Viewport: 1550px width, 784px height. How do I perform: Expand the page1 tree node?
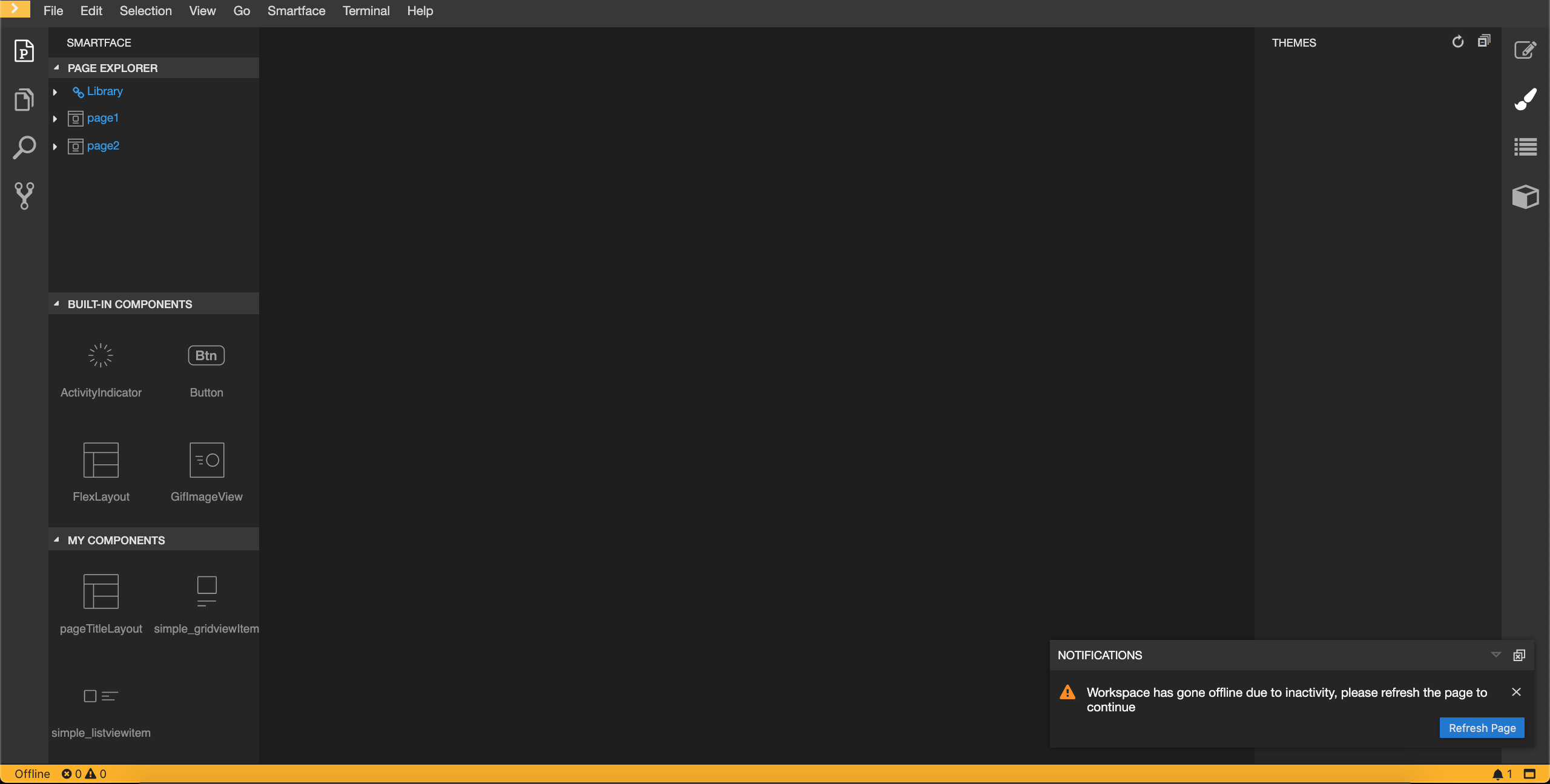tap(55, 119)
